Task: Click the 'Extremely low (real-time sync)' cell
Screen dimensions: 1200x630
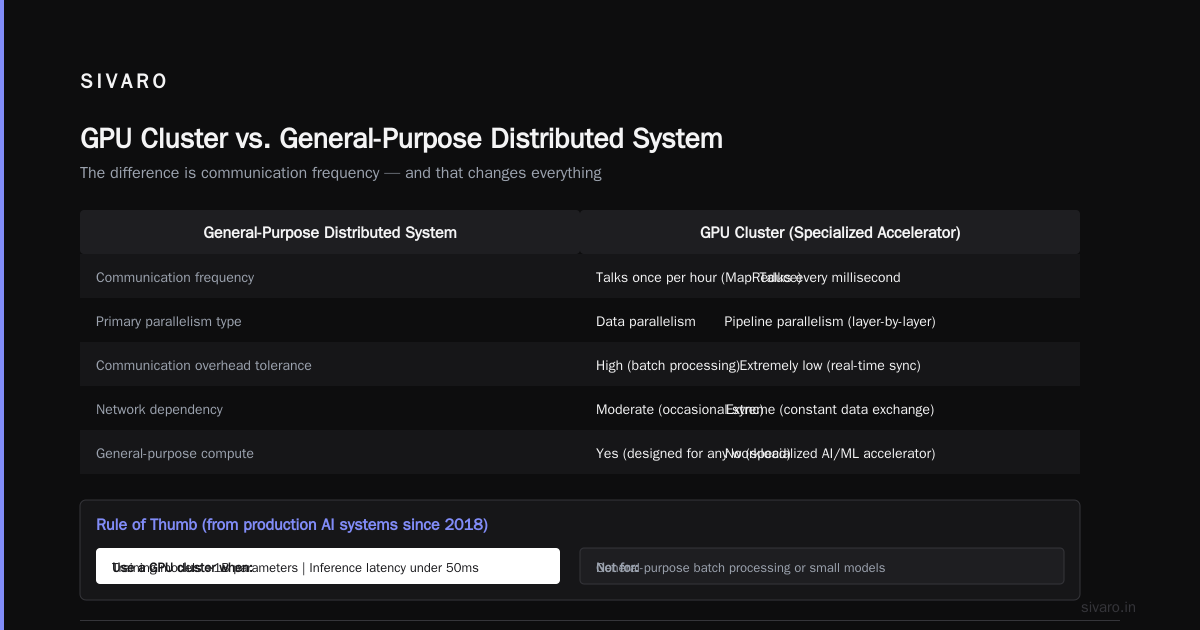Action: click(x=830, y=365)
